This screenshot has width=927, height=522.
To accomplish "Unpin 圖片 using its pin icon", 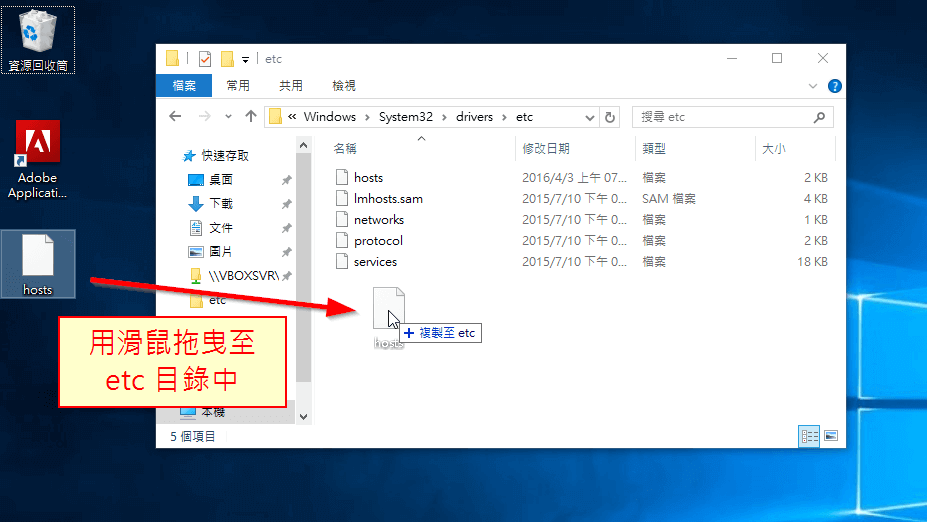I will [287, 252].
